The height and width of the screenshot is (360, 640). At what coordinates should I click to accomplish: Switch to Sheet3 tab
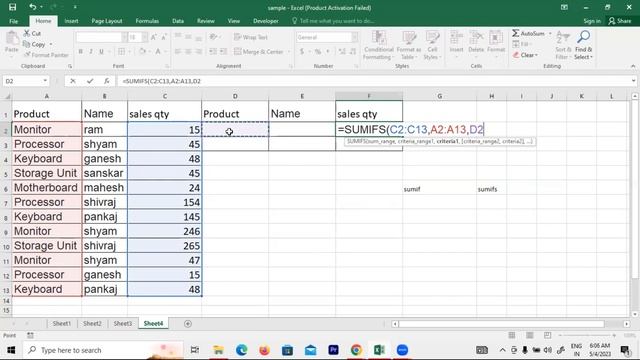[122, 323]
